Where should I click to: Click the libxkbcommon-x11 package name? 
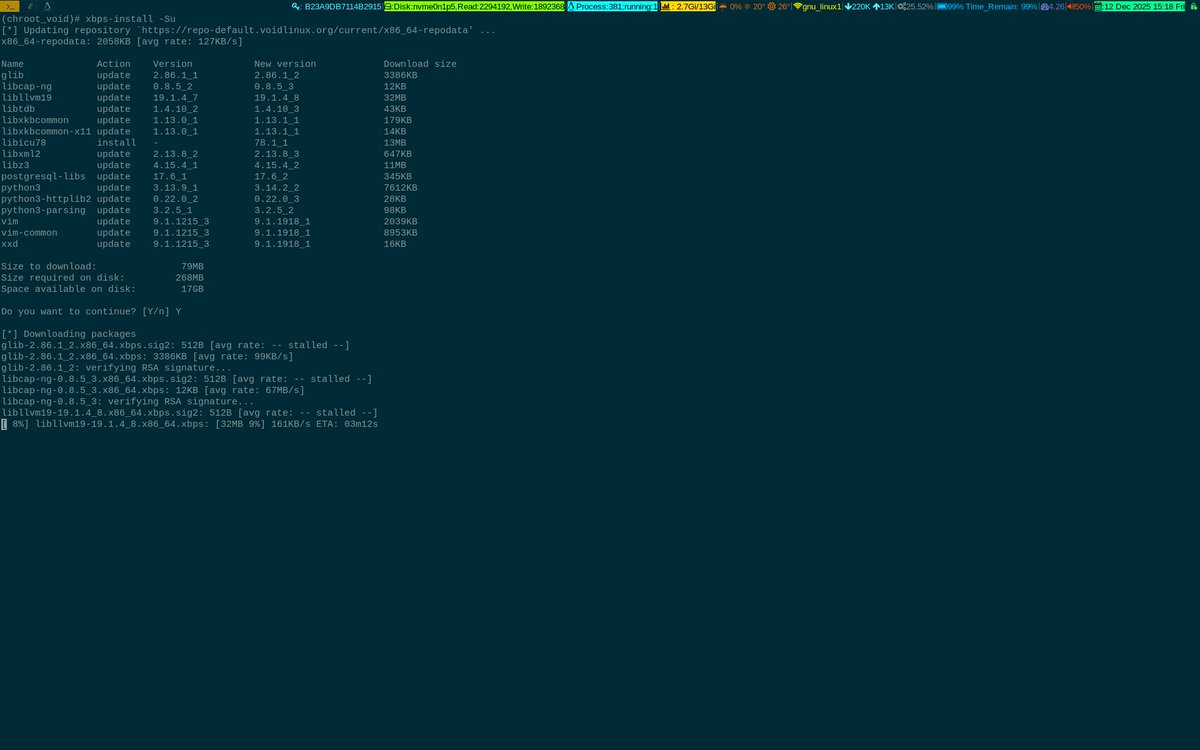pyautogui.click(x=46, y=131)
